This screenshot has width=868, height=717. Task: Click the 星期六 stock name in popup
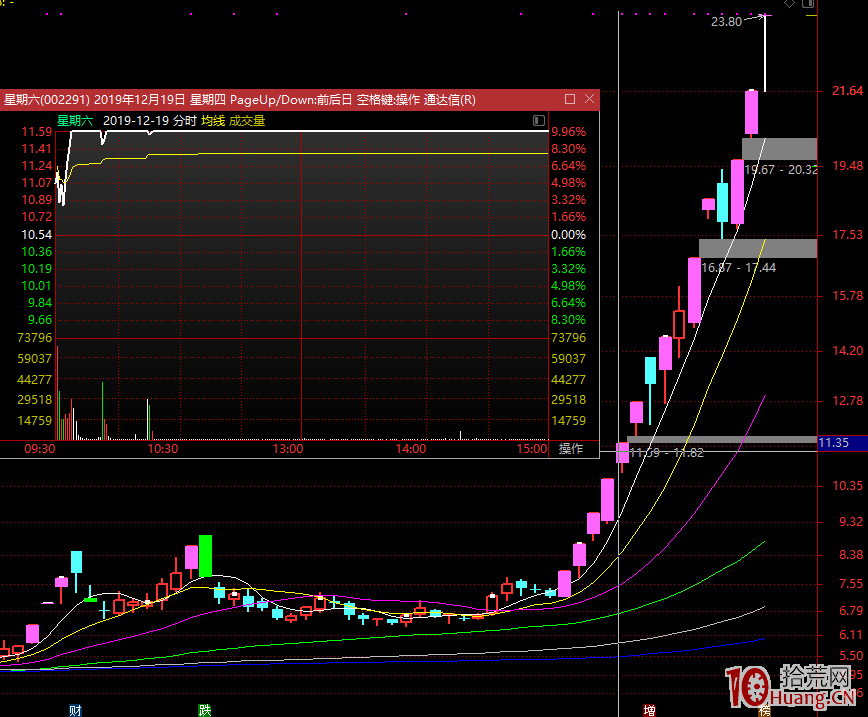click(x=74, y=121)
